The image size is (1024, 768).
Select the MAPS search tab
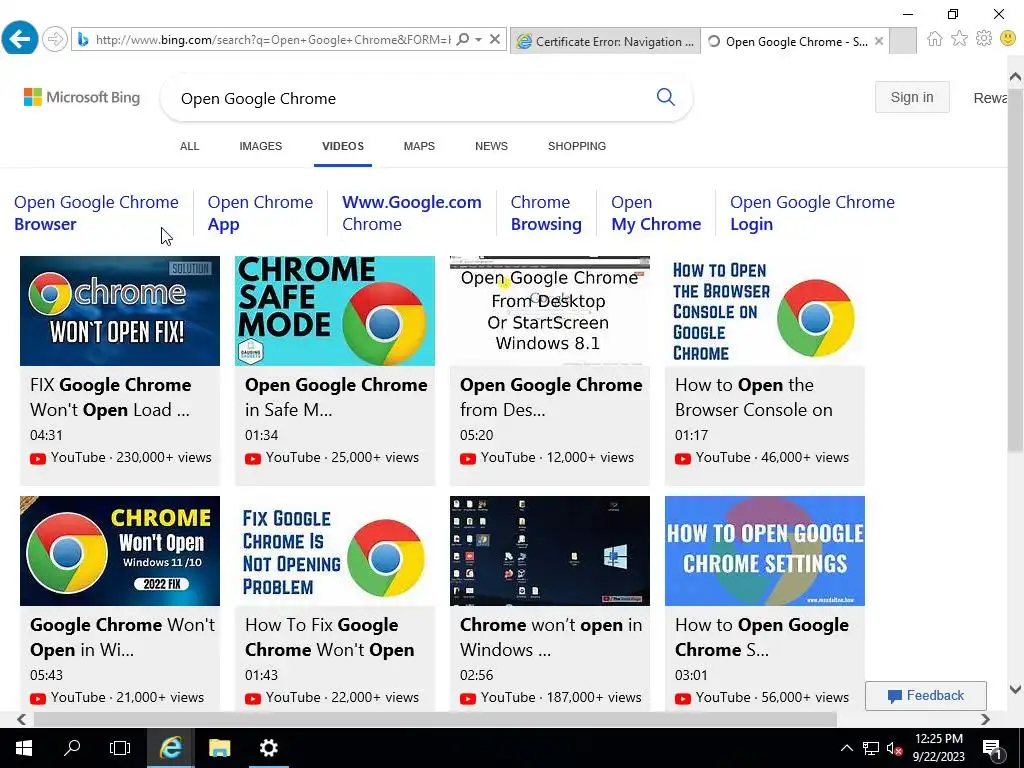(x=419, y=146)
